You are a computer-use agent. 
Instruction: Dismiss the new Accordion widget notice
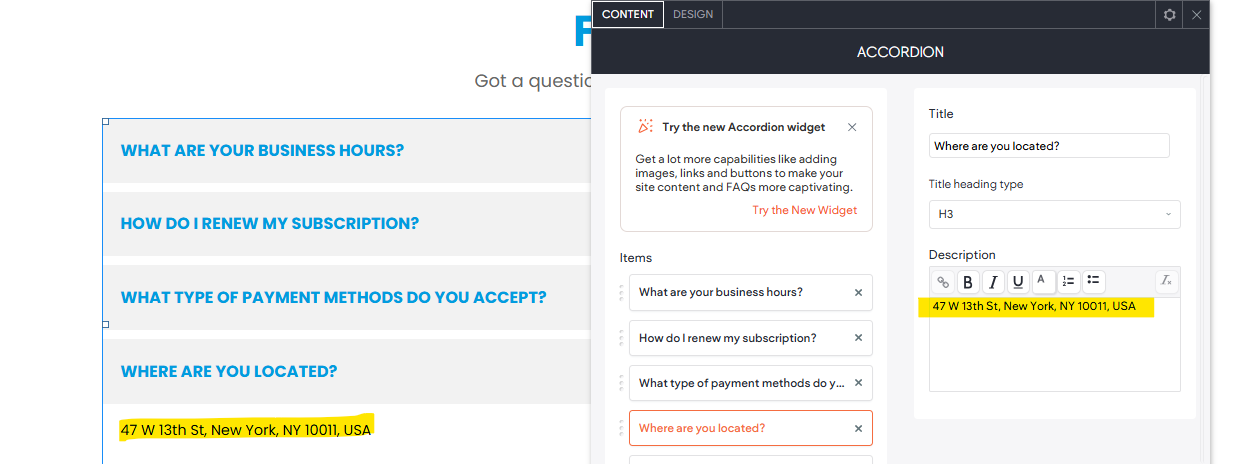[x=852, y=127]
